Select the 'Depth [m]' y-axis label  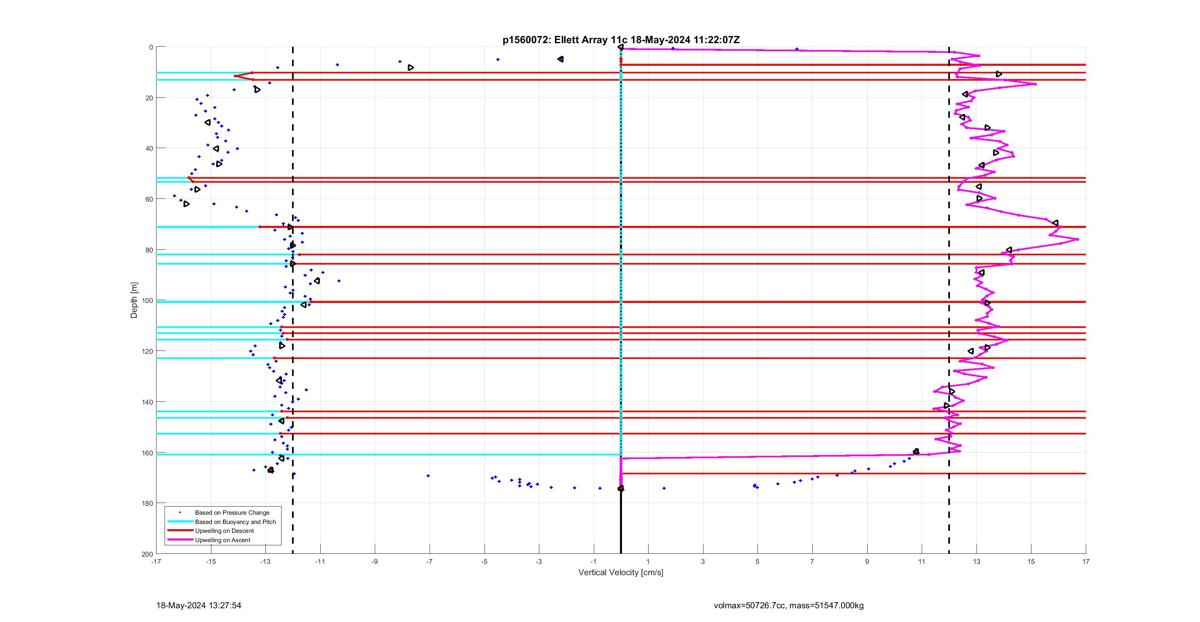(x=134, y=300)
